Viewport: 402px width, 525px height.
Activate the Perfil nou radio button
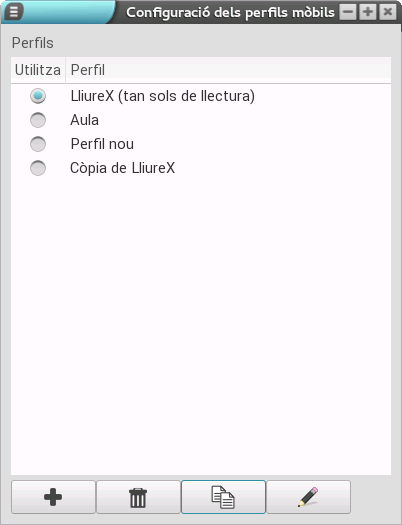[x=38, y=144]
